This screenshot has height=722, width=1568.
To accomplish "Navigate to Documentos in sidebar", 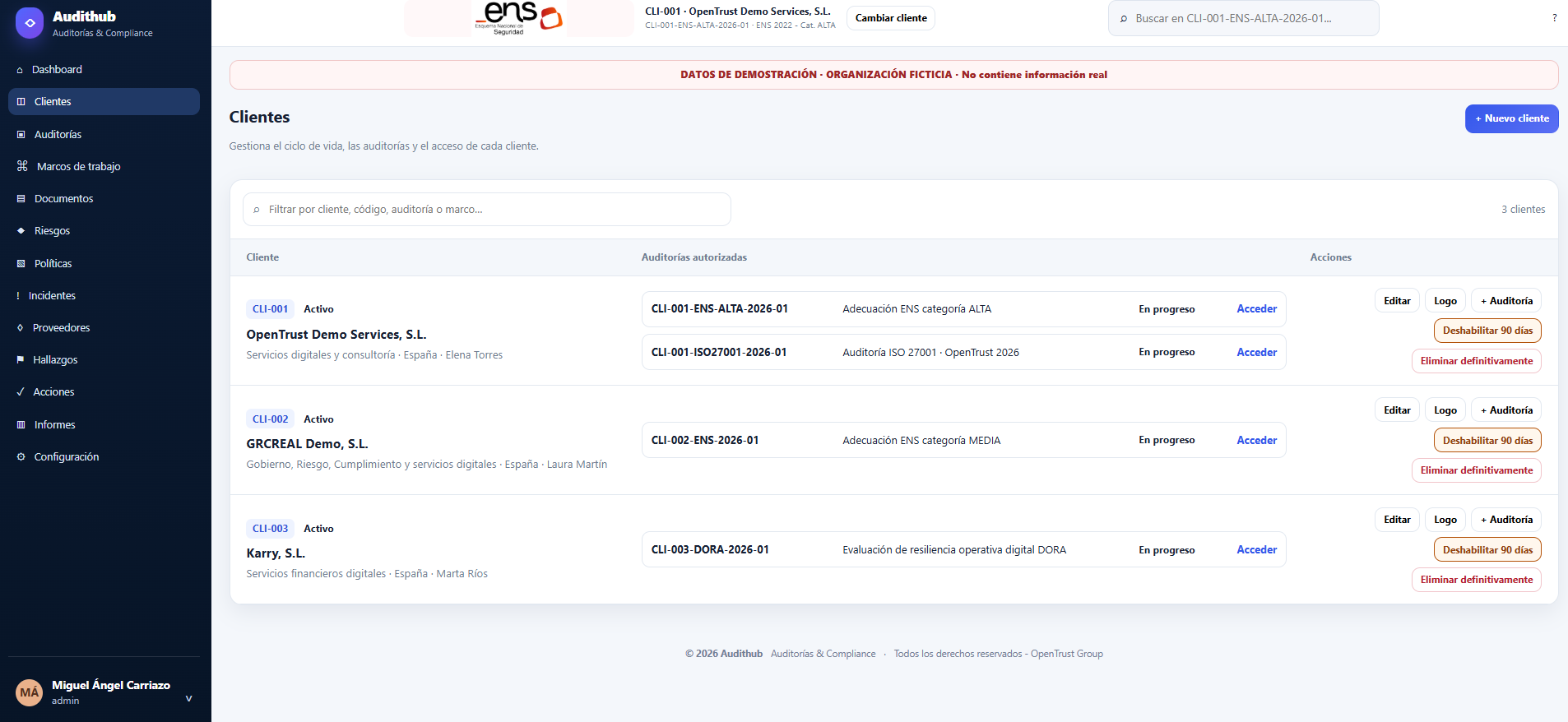I will pos(104,199).
